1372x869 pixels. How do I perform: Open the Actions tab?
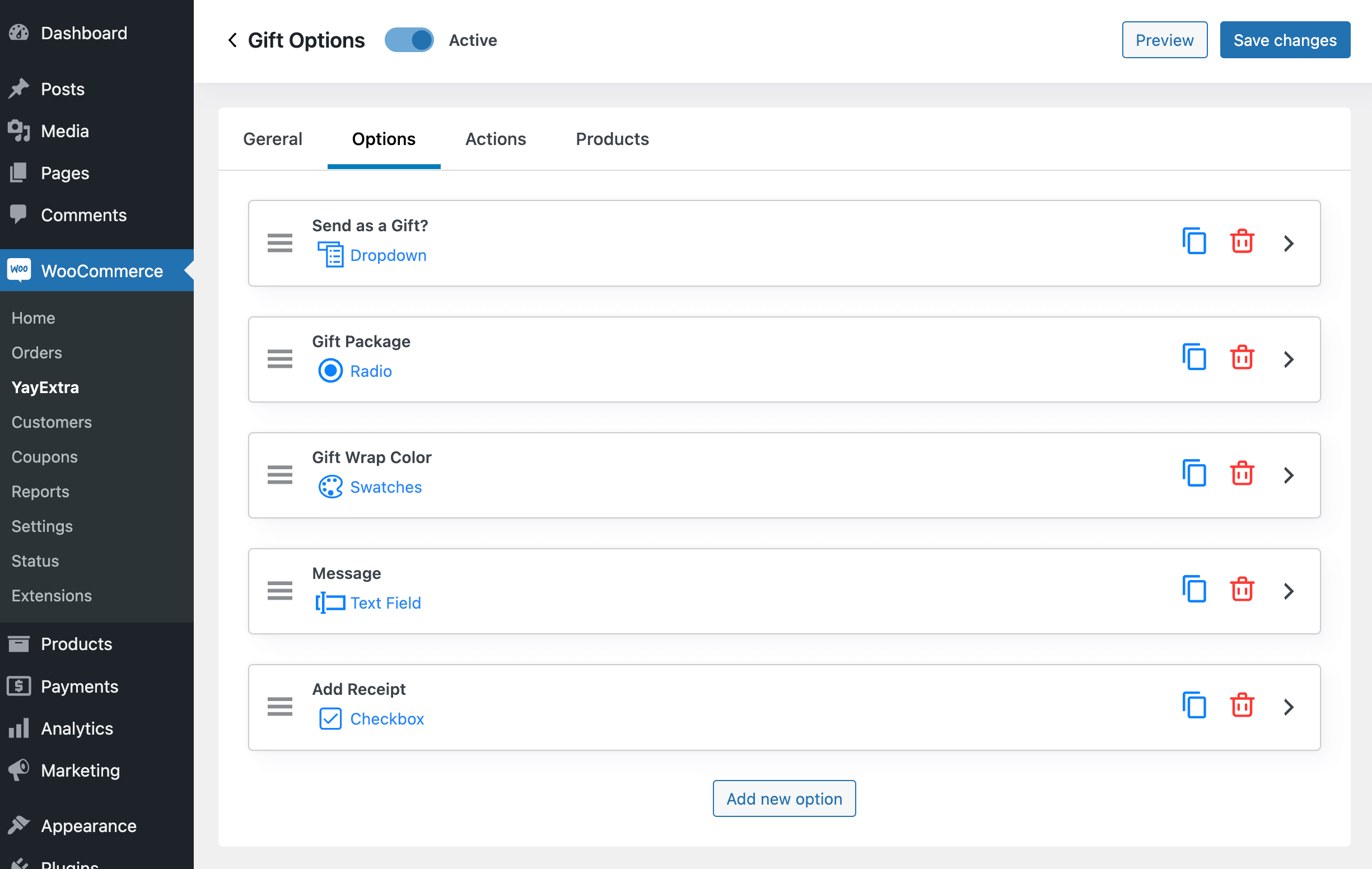pos(496,139)
